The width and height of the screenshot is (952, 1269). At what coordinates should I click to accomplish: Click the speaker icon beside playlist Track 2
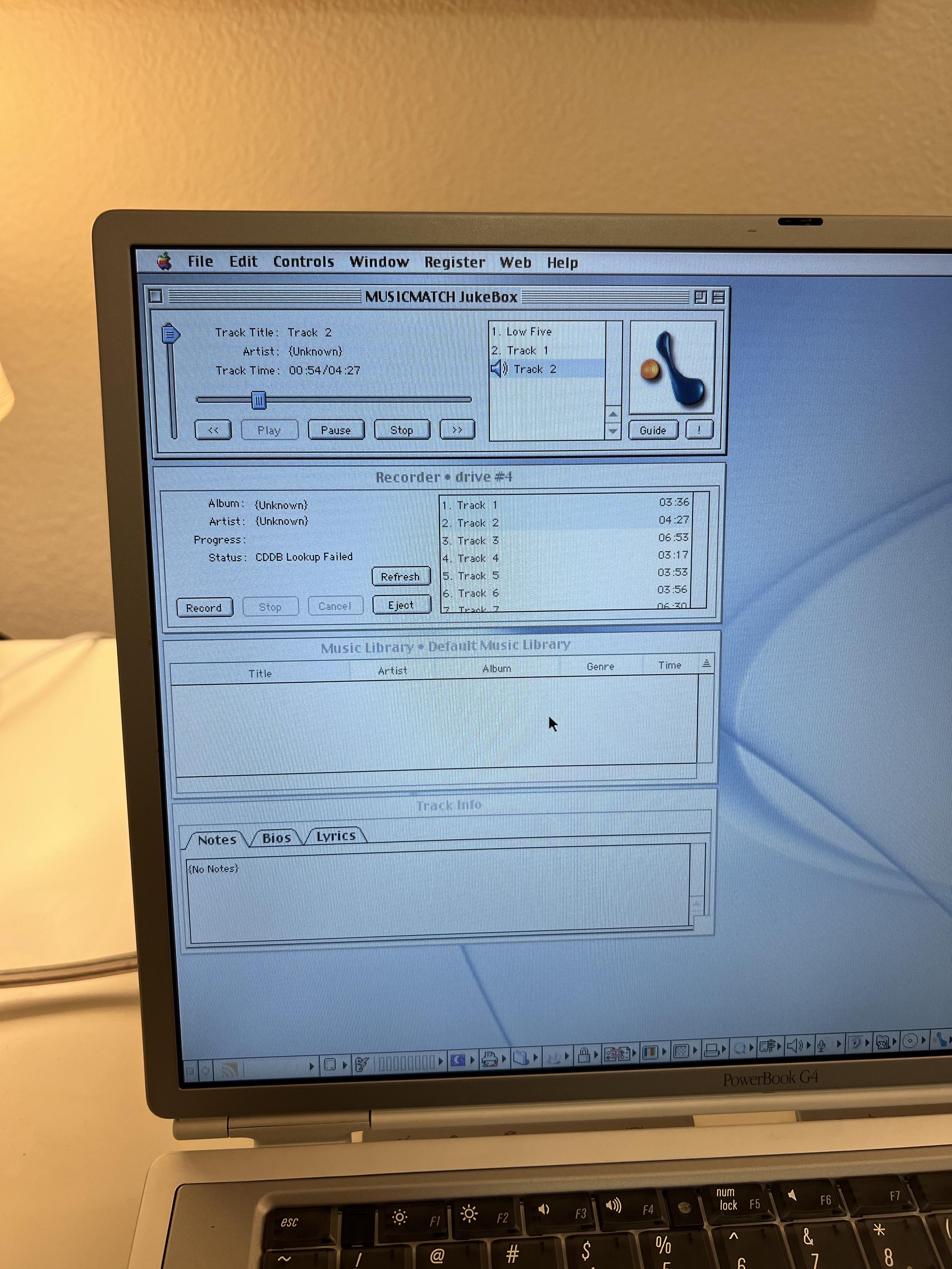[499, 368]
